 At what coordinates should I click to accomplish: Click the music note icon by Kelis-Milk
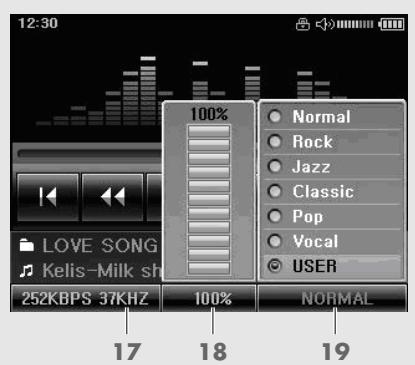(x=26, y=271)
